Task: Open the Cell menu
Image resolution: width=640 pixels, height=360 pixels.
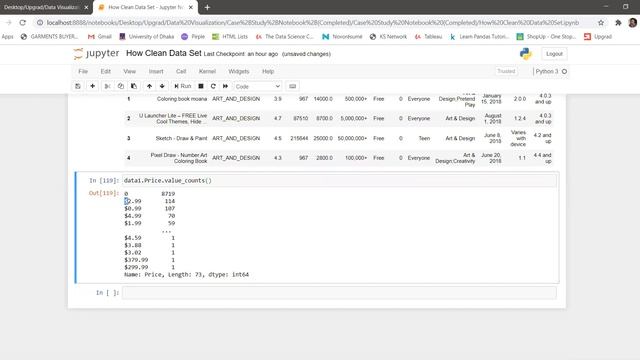Action: coord(181,71)
